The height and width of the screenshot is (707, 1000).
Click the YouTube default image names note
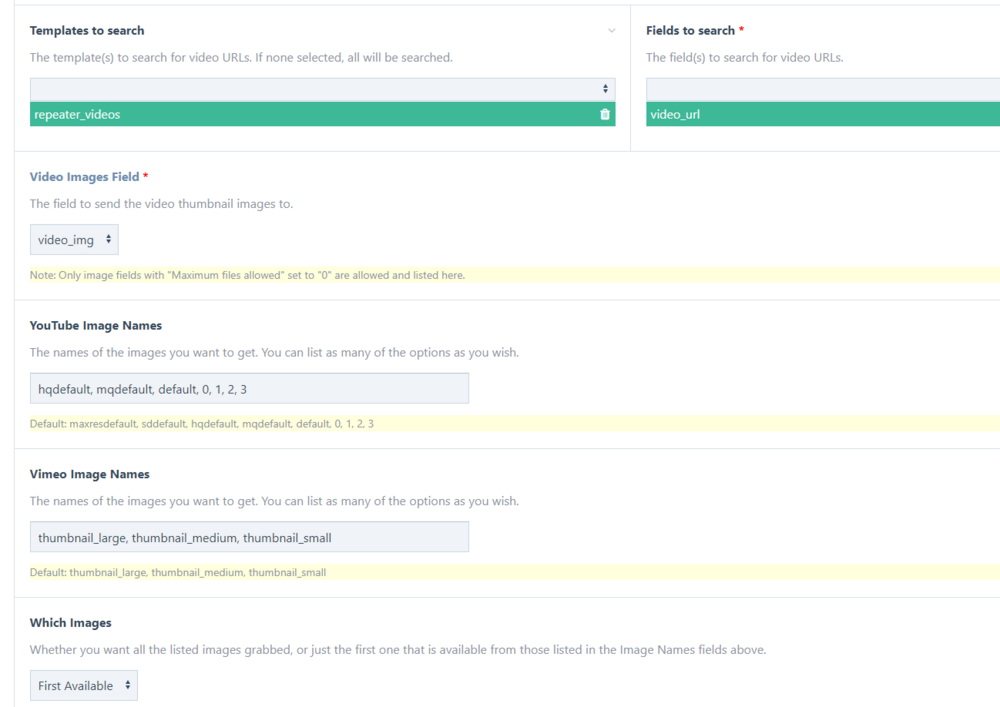pos(202,424)
